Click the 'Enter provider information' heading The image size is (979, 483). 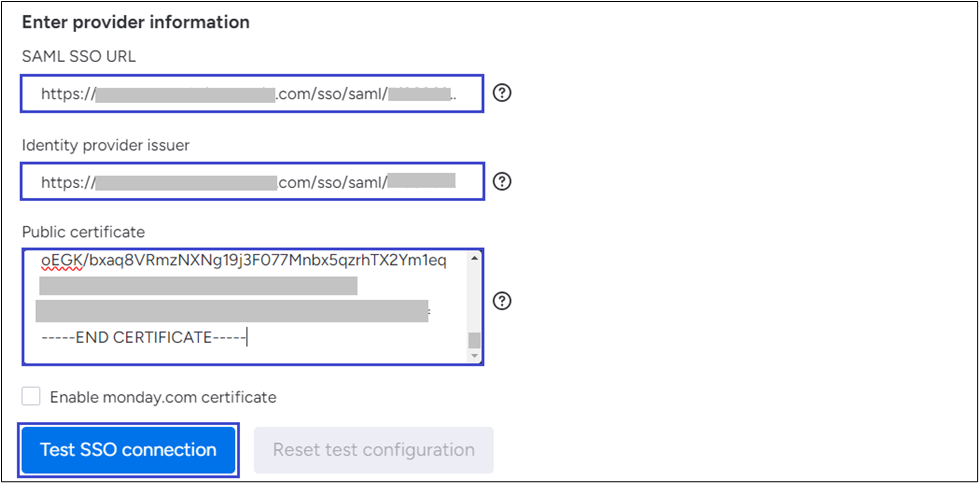[136, 21]
